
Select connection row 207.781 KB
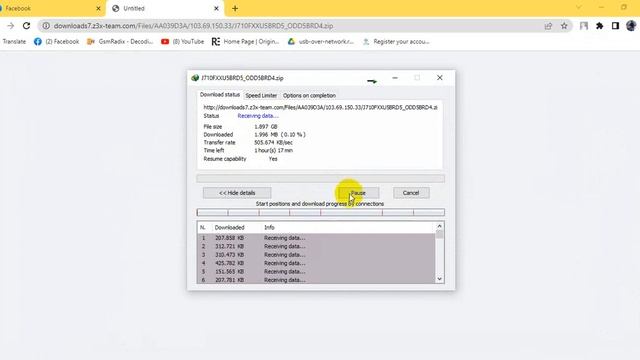316,280
